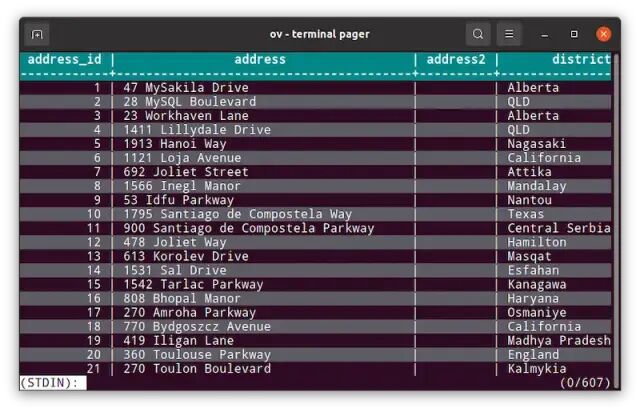Image resolution: width=640 pixels, height=412 pixels.
Task: Select '270 Toulon Boulevard' address
Action: pos(197,369)
